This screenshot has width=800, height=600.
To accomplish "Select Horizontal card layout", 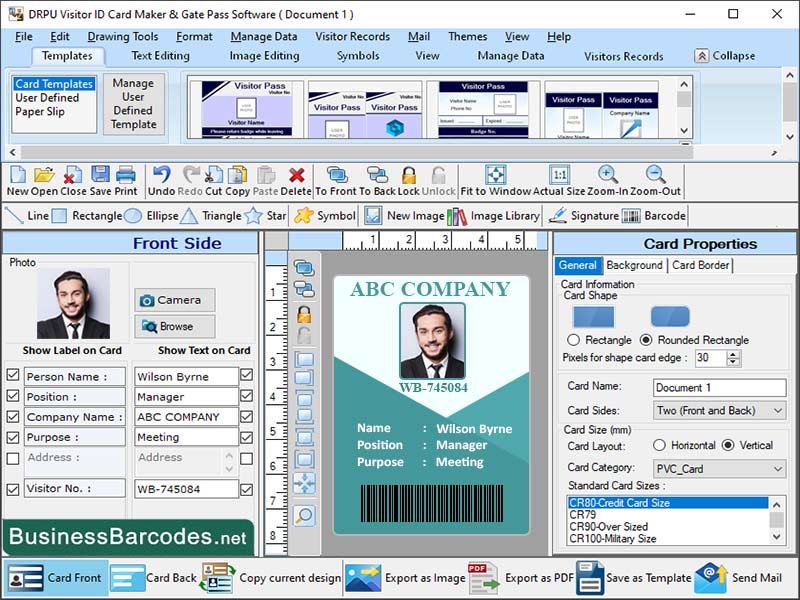I will (659, 445).
